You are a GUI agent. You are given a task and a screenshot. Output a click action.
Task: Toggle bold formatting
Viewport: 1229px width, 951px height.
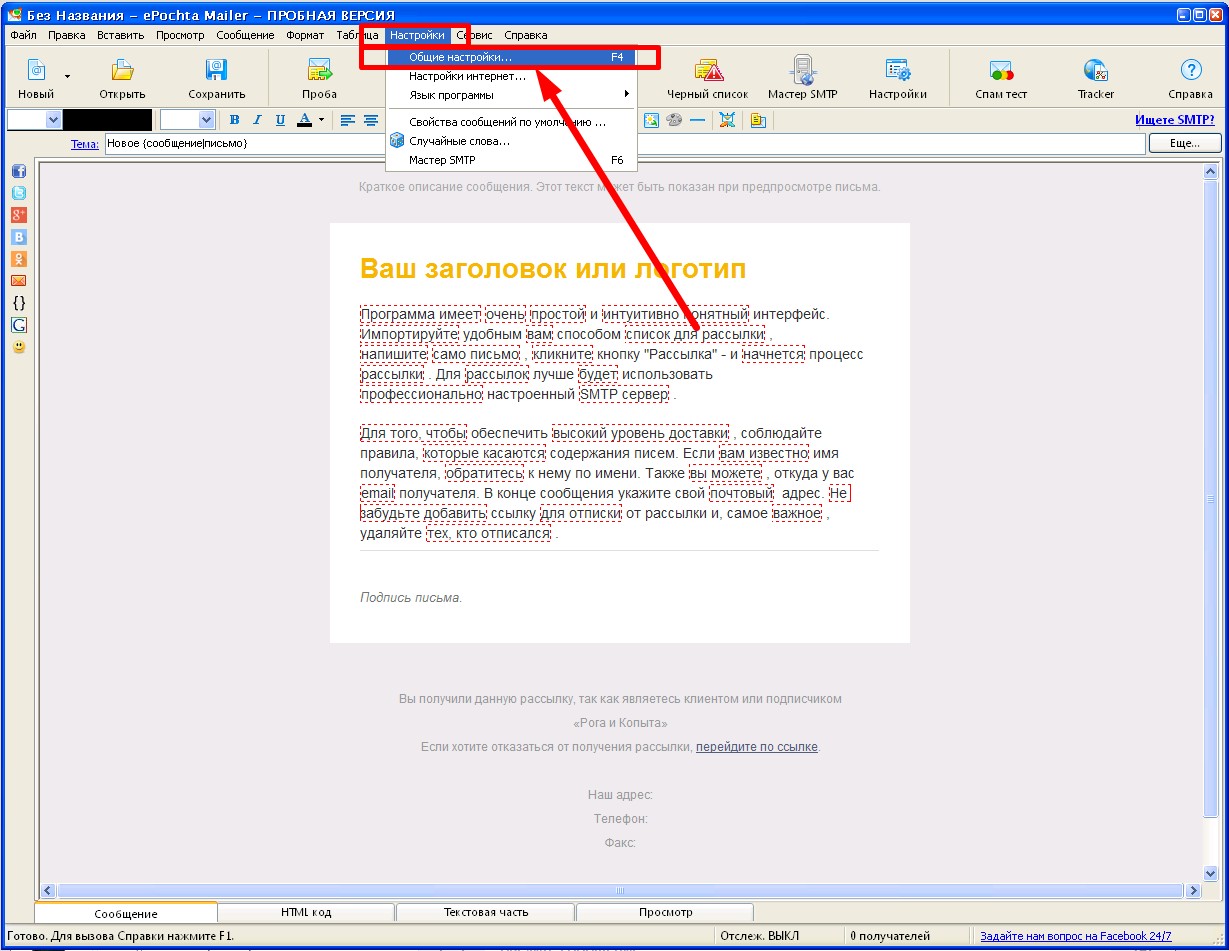point(234,120)
